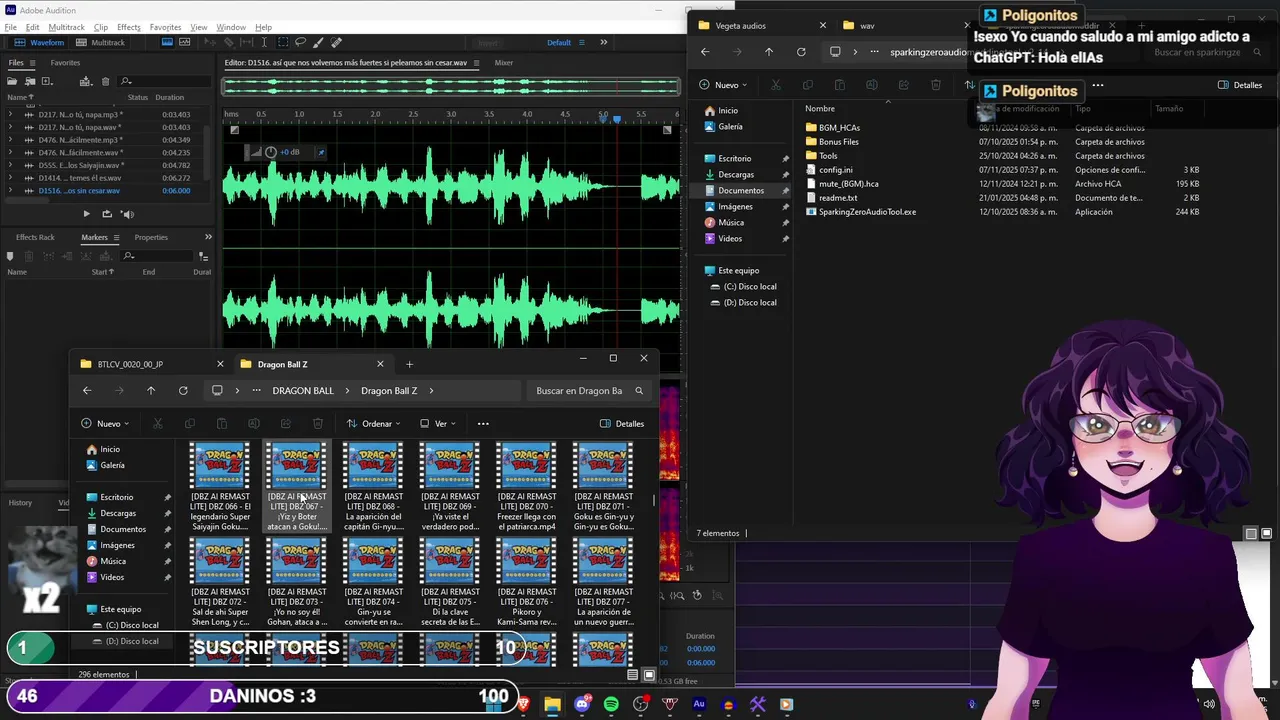This screenshot has width=1280, height=720.
Task: Click Detalles button in Vegeta audios Explorer
Action: click(x=1240, y=85)
